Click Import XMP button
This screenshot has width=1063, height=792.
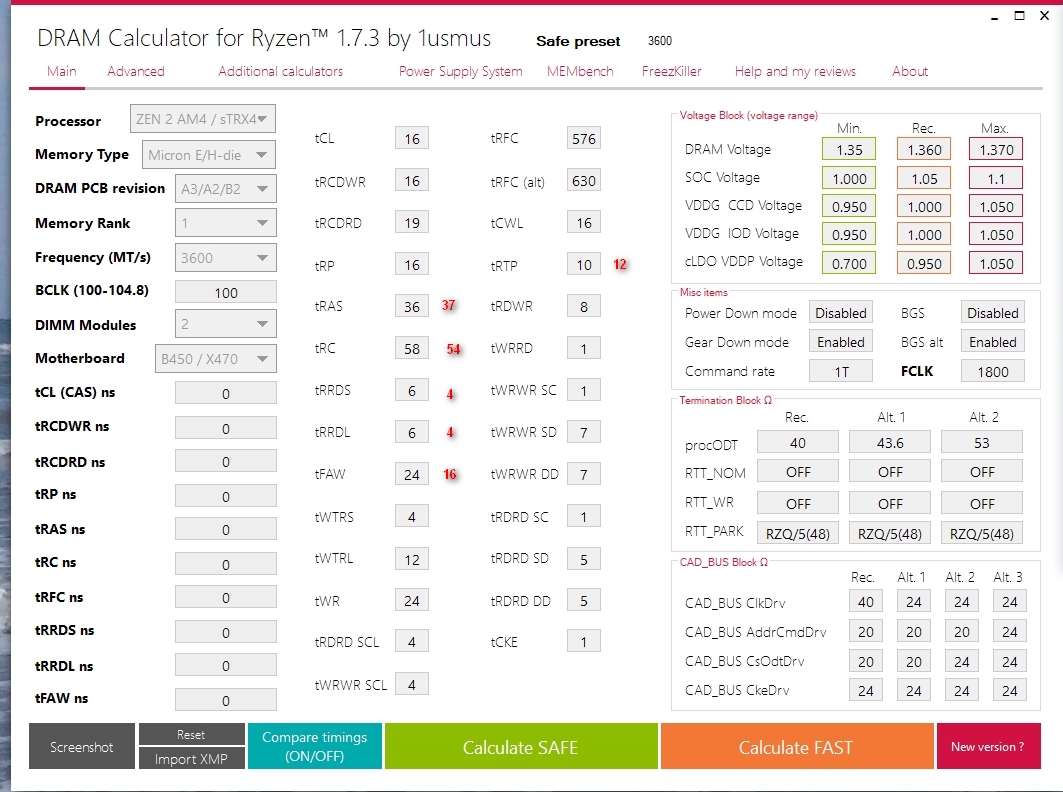click(191, 759)
